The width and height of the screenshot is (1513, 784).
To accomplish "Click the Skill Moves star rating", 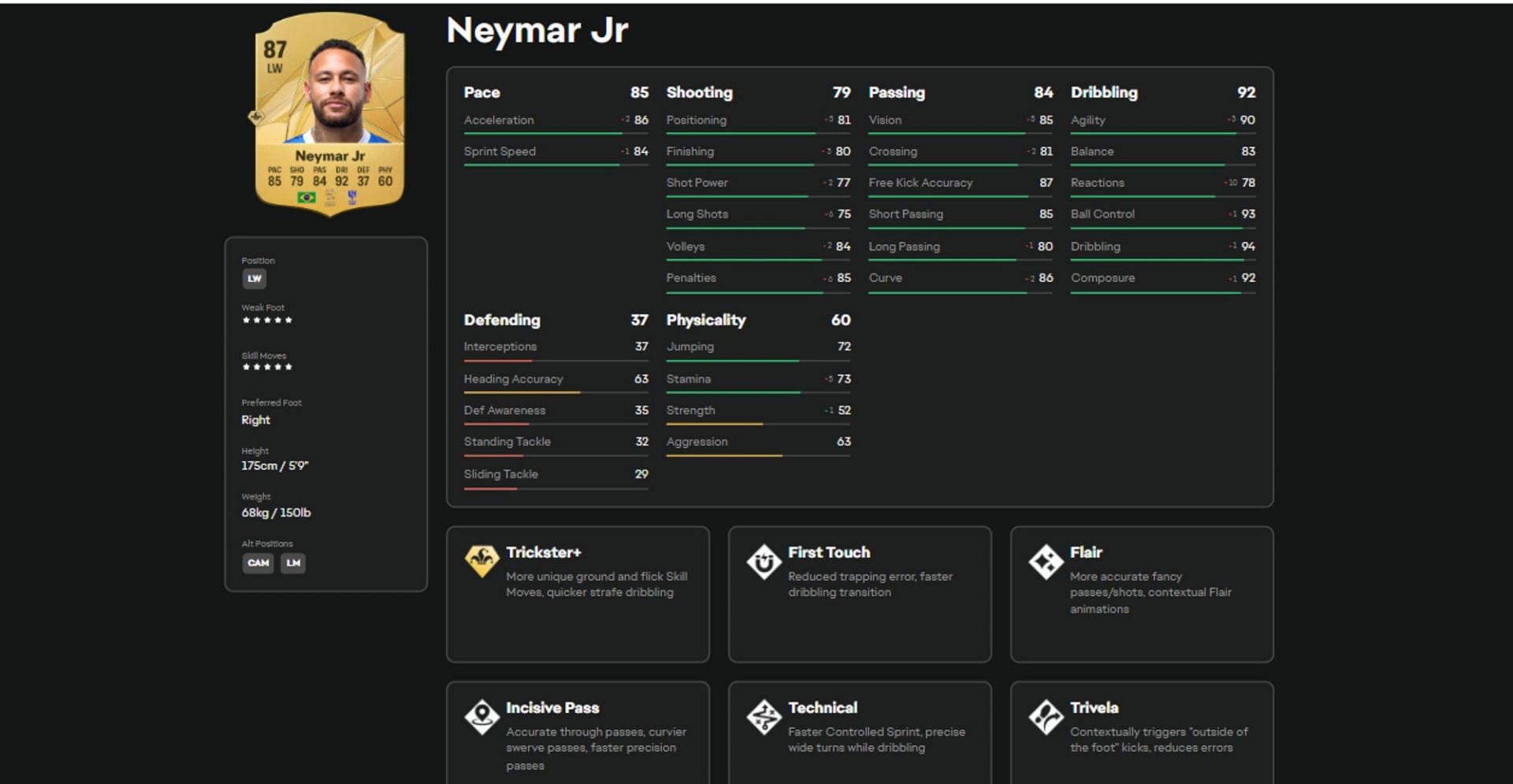I will pyautogui.click(x=267, y=367).
